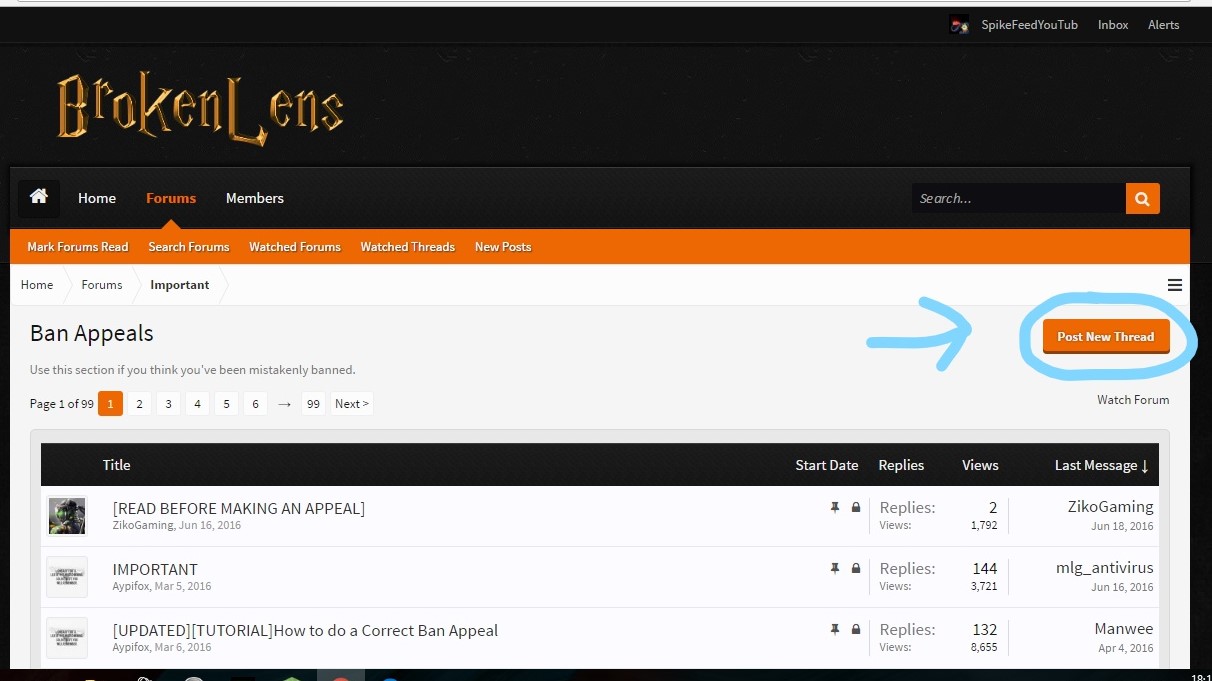Open the Forums navigation tab
Screen dimensions: 1212x681
[x=171, y=198]
